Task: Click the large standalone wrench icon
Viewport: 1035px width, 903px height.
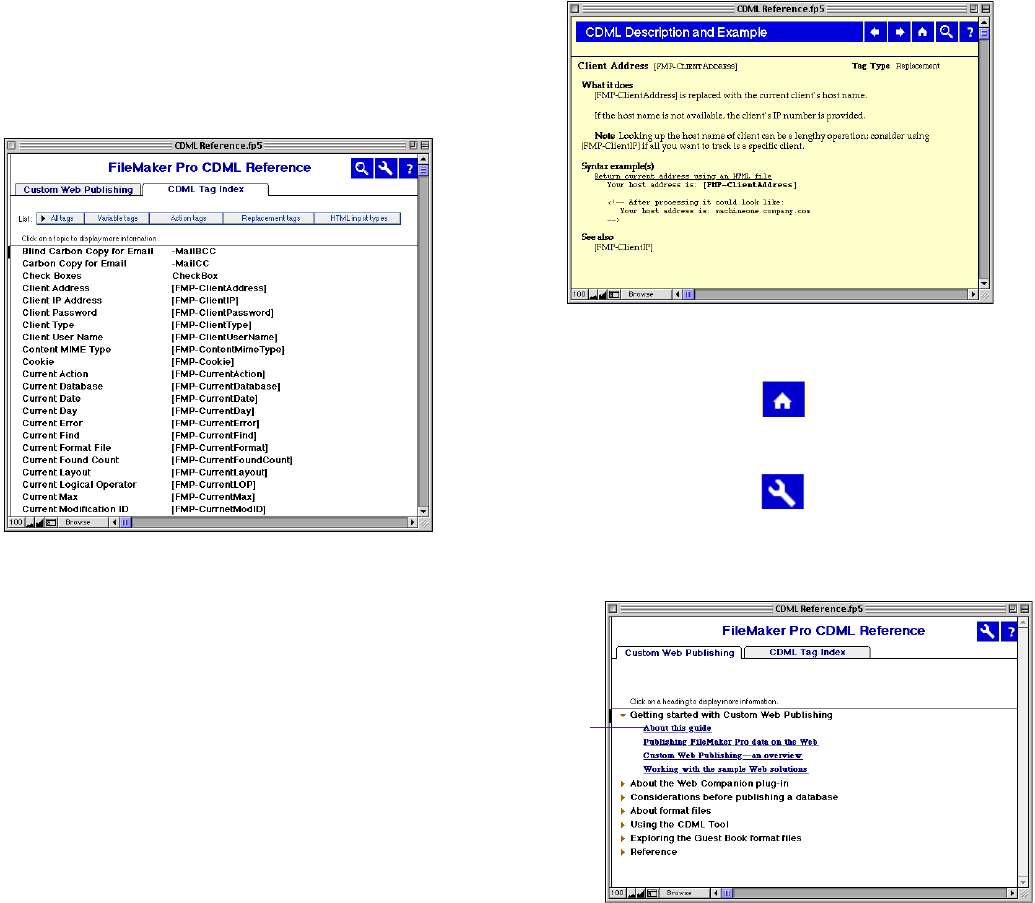Action: click(x=782, y=492)
